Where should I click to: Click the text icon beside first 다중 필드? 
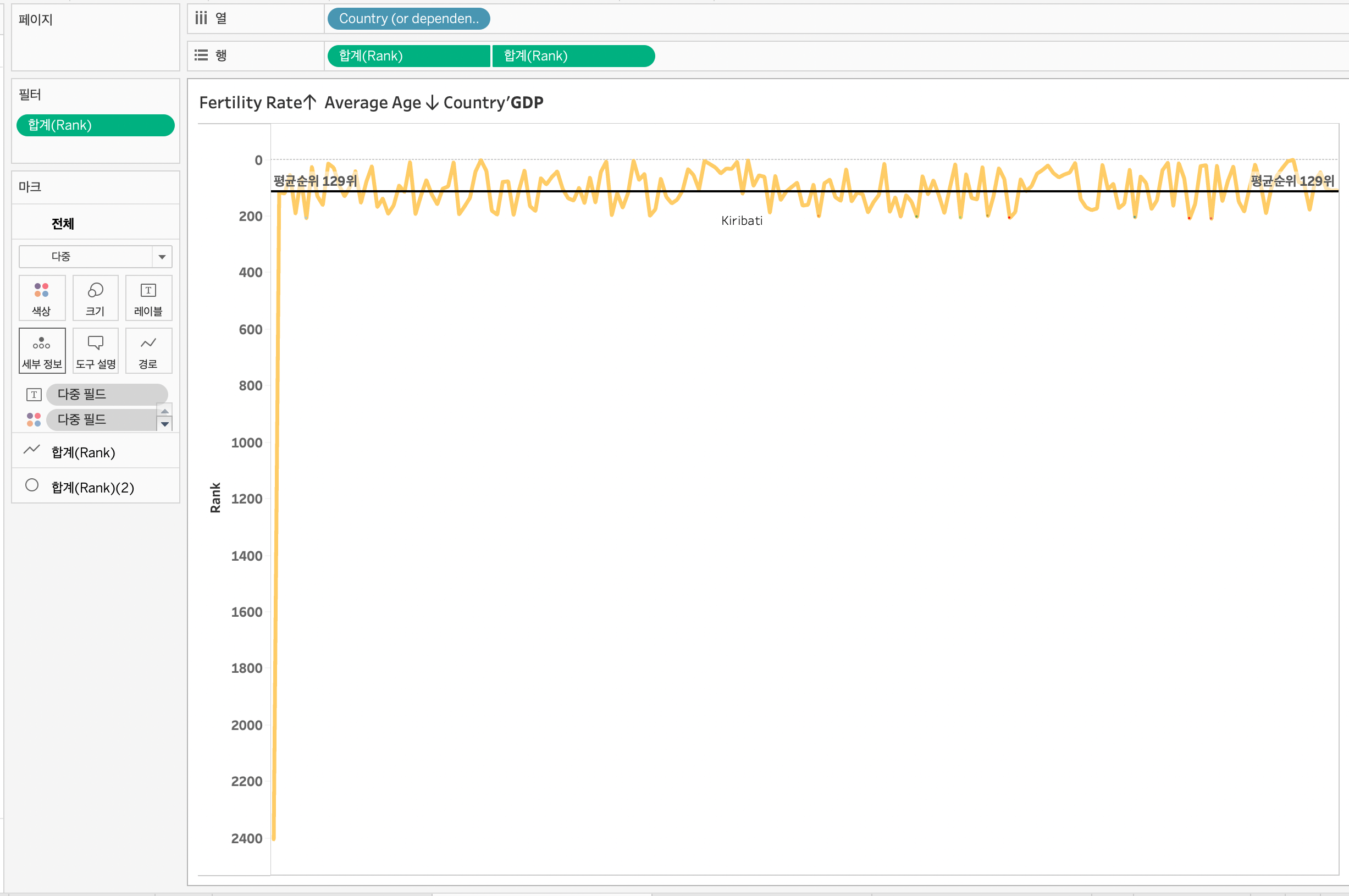coord(34,394)
